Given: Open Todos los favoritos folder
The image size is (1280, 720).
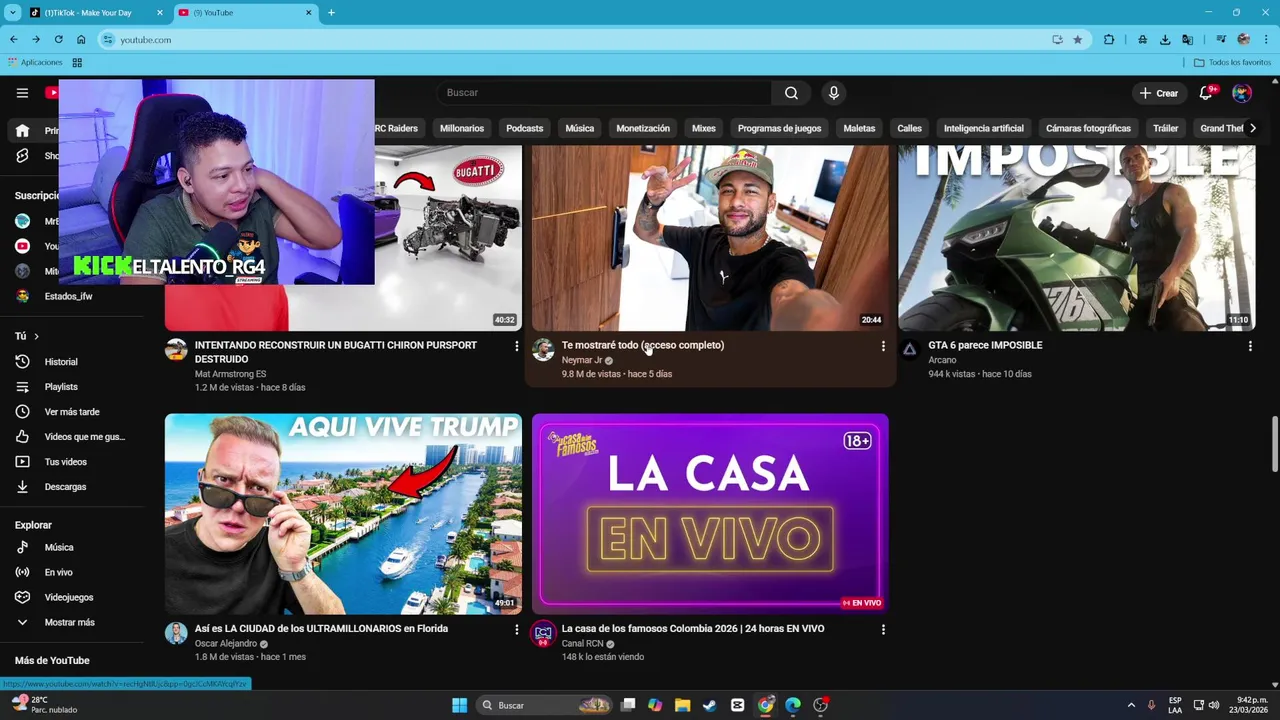Looking at the screenshot, I should tap(1232, 62).
